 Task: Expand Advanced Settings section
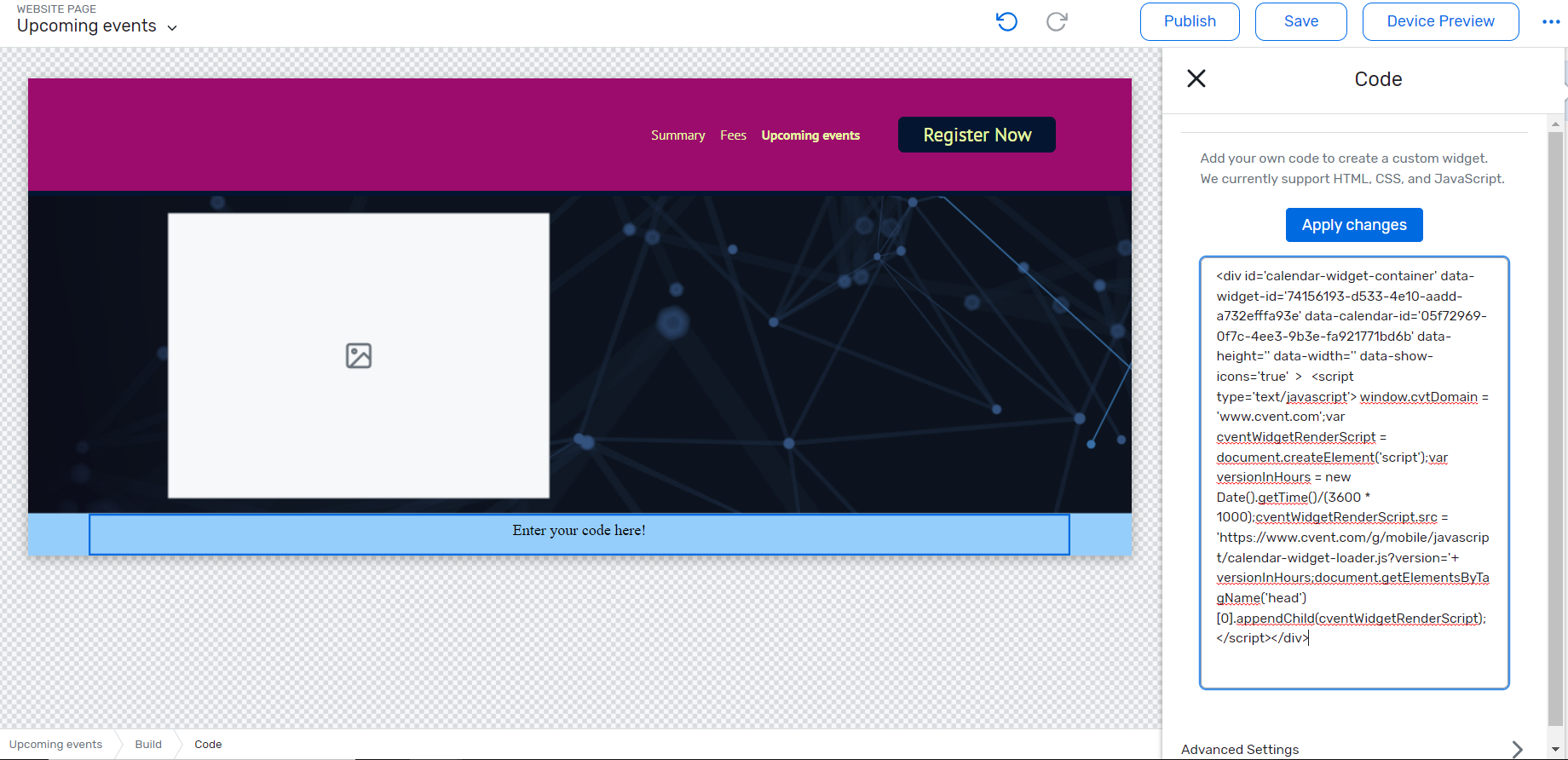pyautogui.click(x=1353, y=749)
